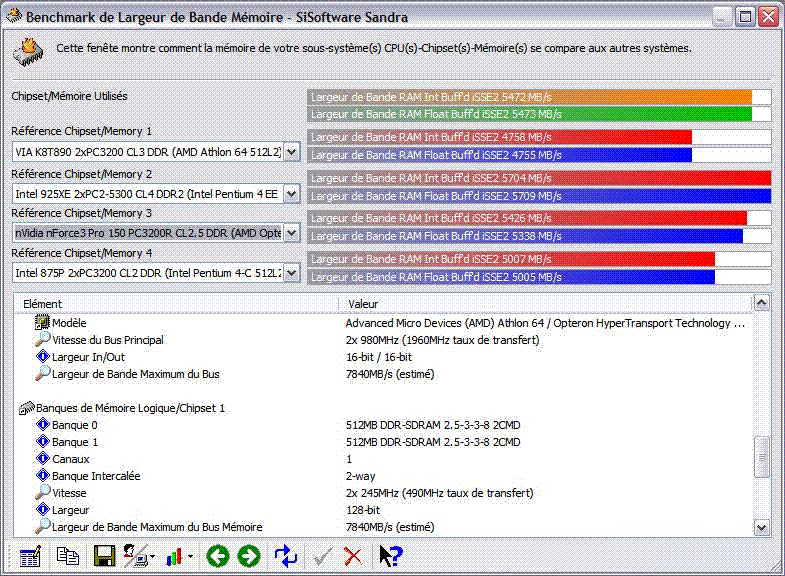785x576 pixels.
Task: Select the '128-bit' value text
Action: [x=363, y=510]
